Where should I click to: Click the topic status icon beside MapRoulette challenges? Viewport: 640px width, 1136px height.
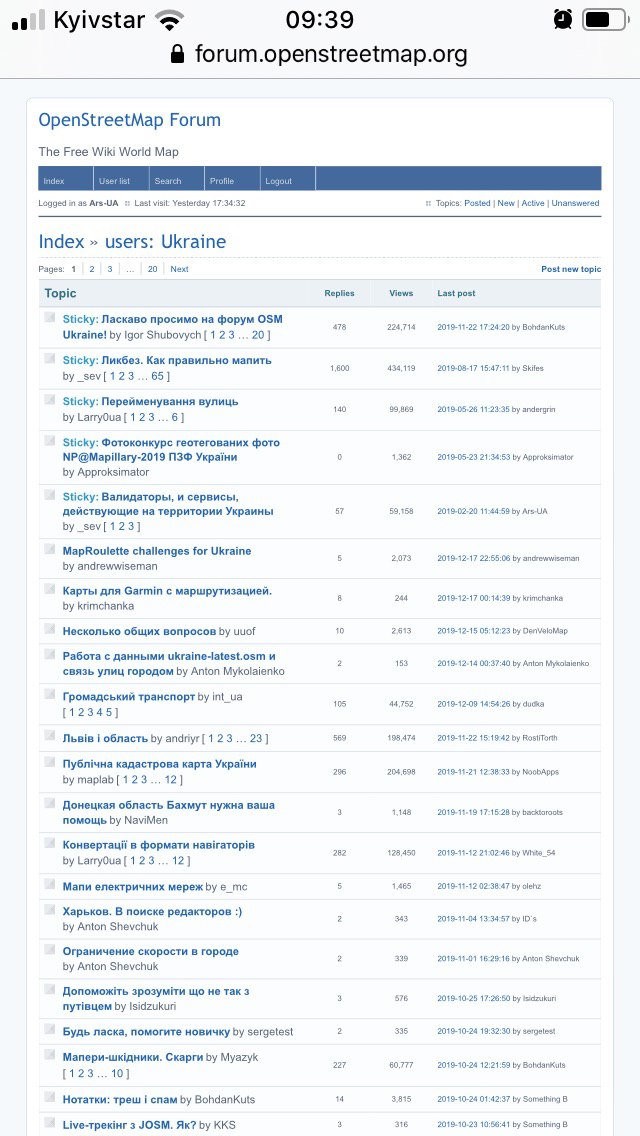click(49, 549)
